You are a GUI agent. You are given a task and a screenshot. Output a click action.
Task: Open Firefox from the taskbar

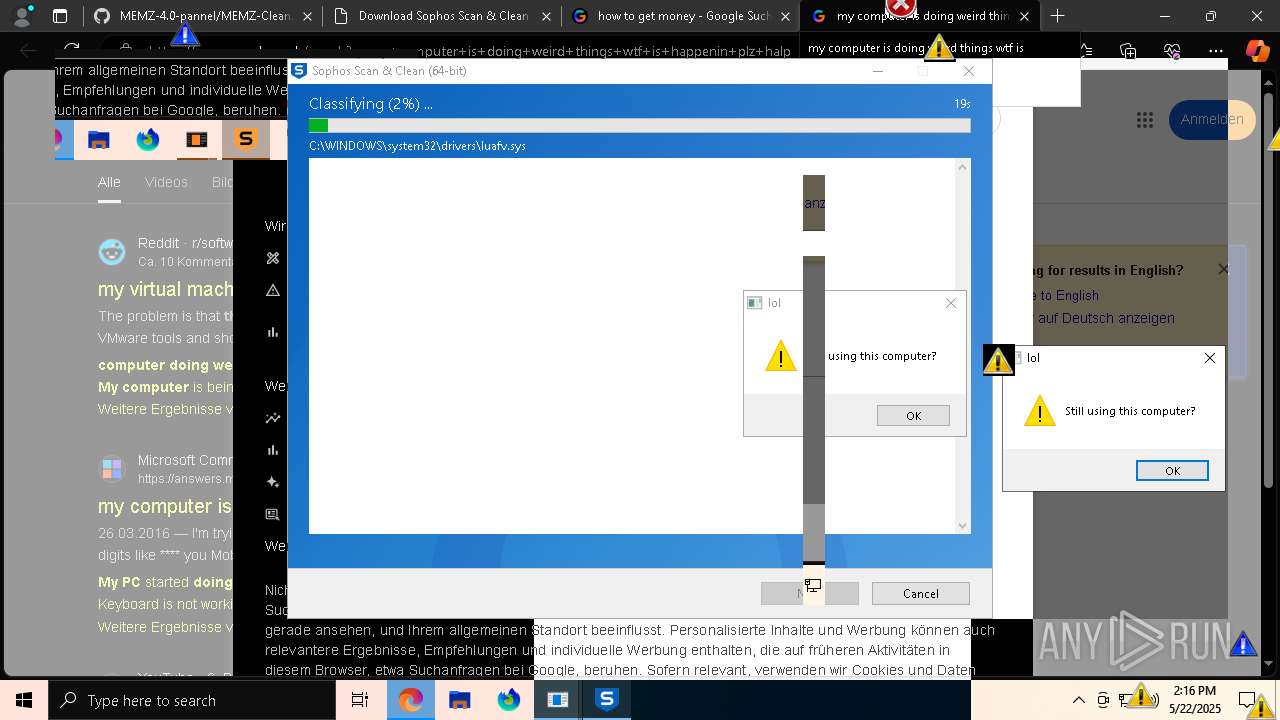coord(509,700)
